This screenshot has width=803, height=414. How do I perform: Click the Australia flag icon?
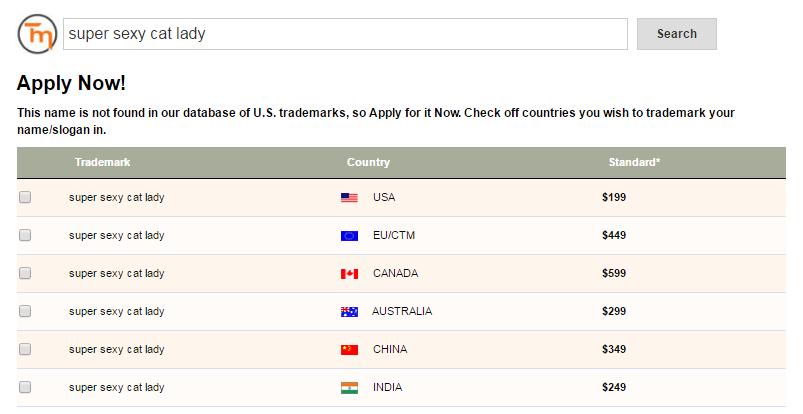349,312
